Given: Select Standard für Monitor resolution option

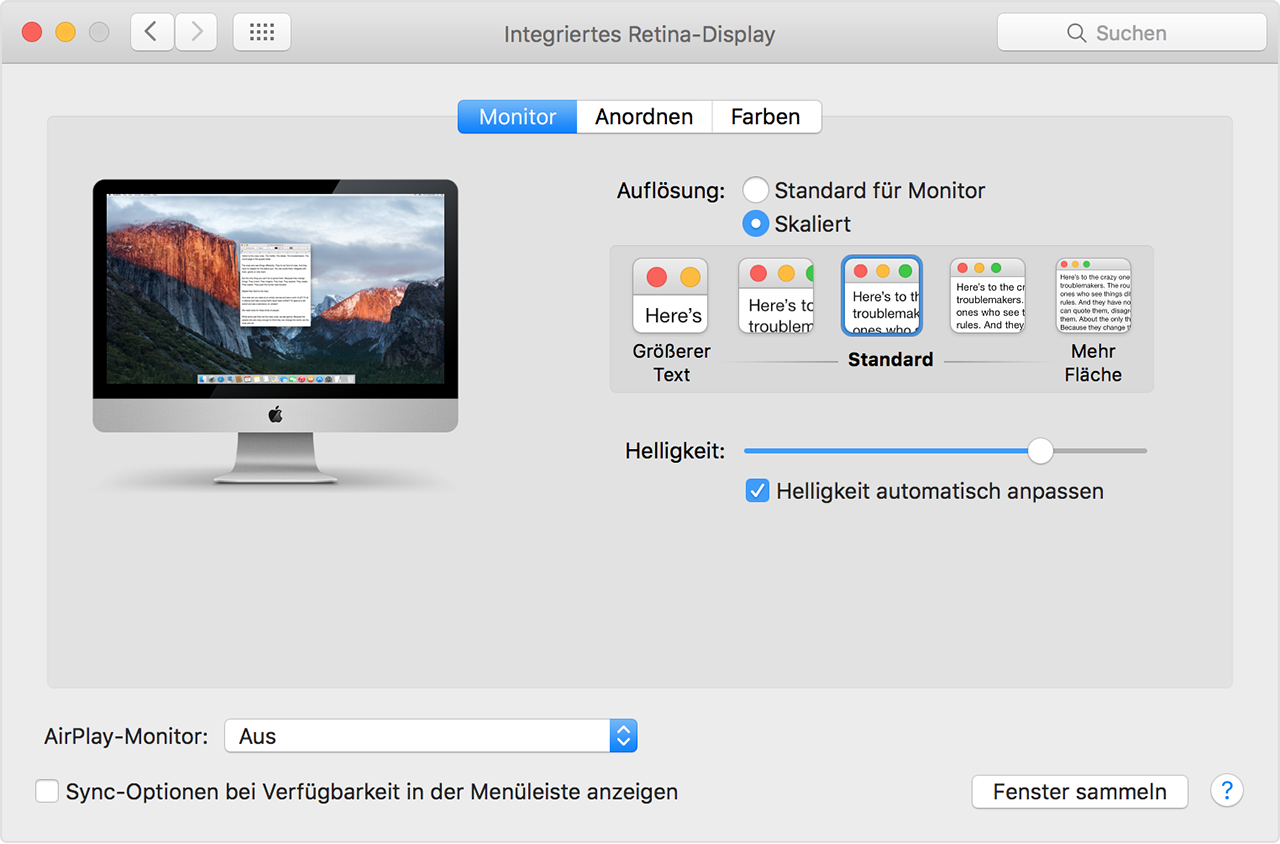Looking at the screenshot, I should 756,190.
